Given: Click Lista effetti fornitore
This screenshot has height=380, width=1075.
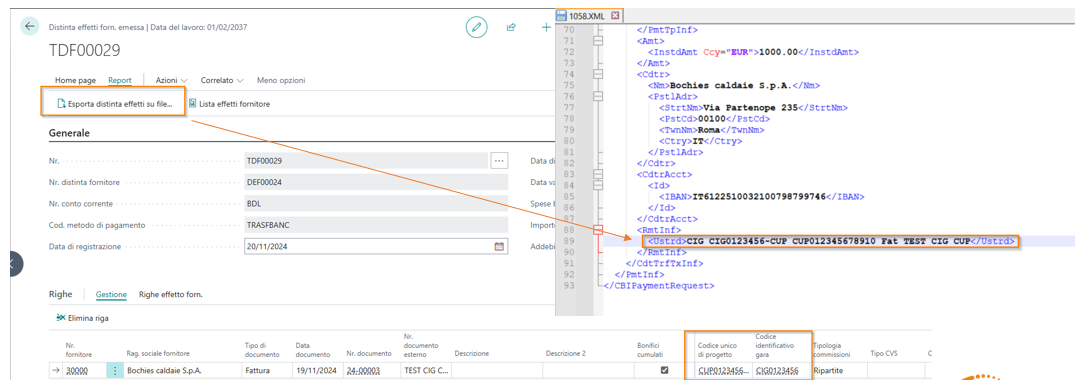Looking at the screenshot, I should (x=230, y=104).
